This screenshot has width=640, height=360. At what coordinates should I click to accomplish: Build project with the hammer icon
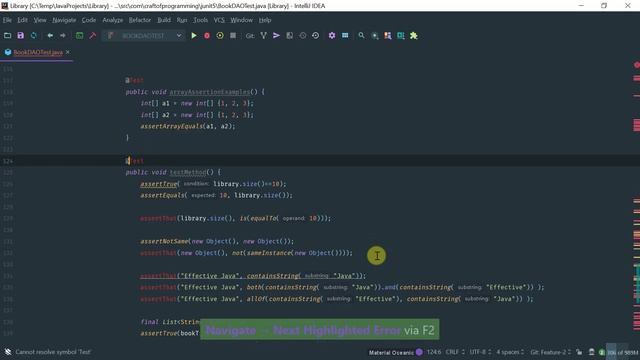tap(93, 36)
